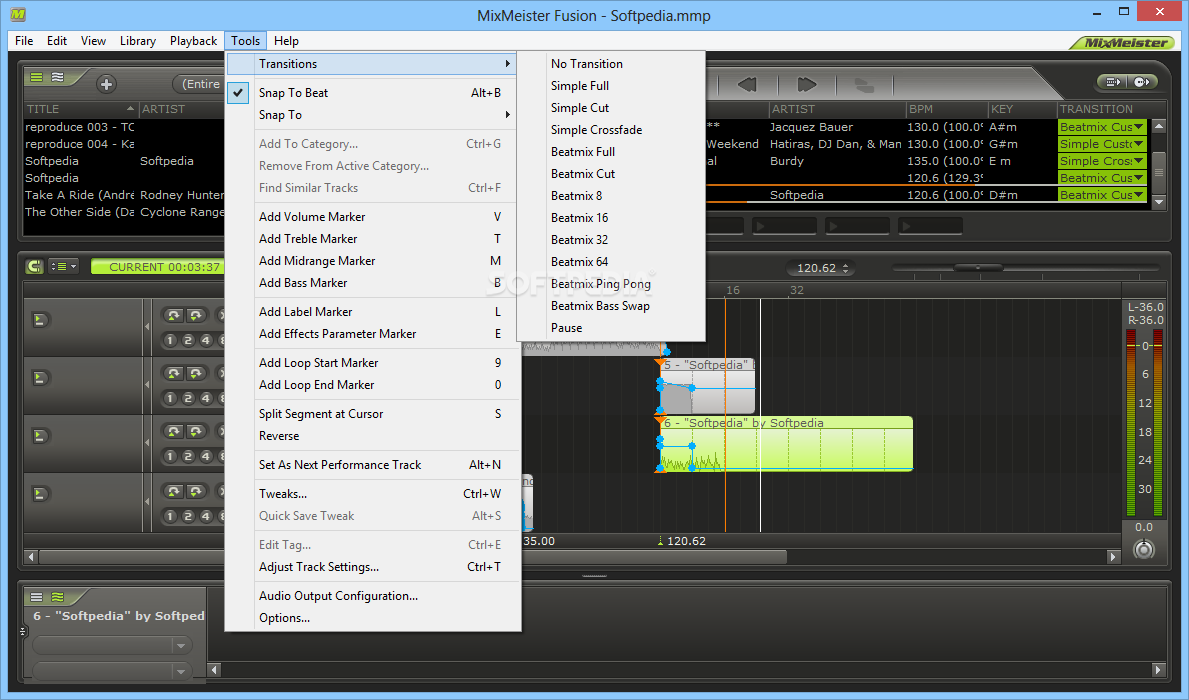Select loop length 1 on fourth track
Viewport: 1189px width, 700px height.
click(x=170, y=516)
